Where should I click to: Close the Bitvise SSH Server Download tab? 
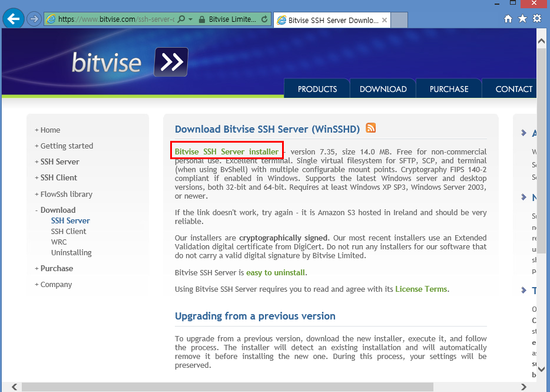[x=384, y=20]
